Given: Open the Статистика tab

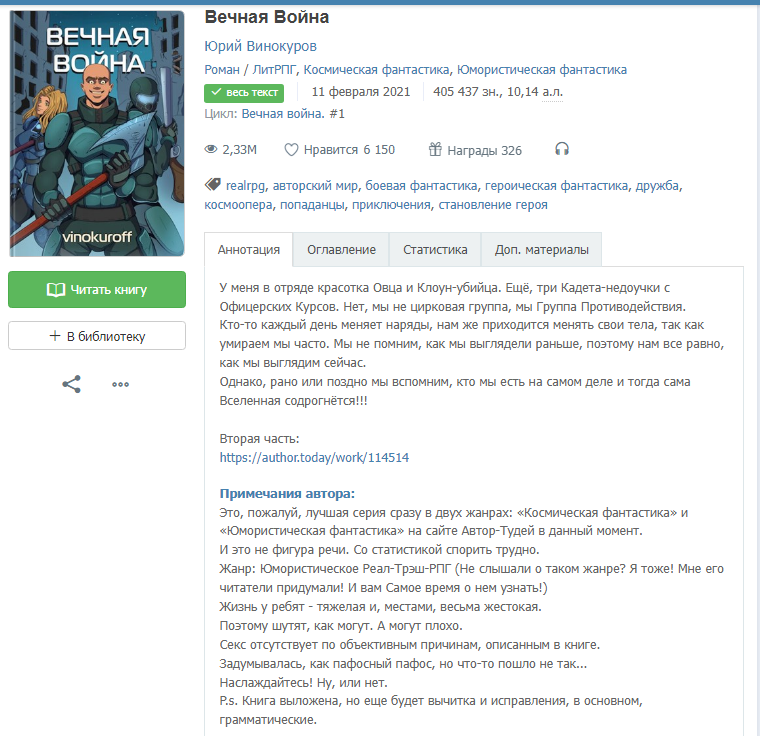Looking at the screenshot, I should (435, 250).
